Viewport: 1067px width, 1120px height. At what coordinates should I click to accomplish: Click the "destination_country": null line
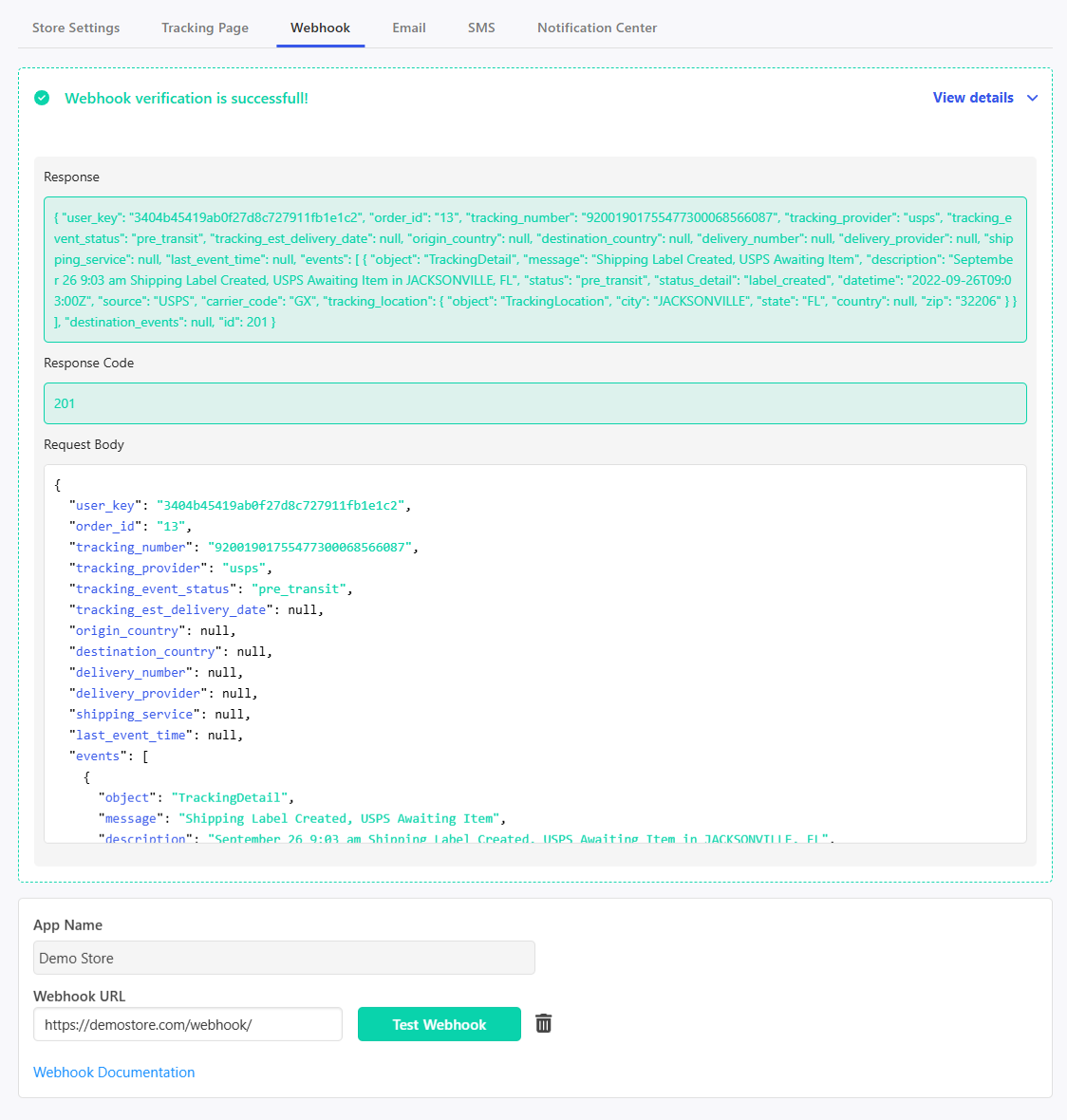pos(171,651)
